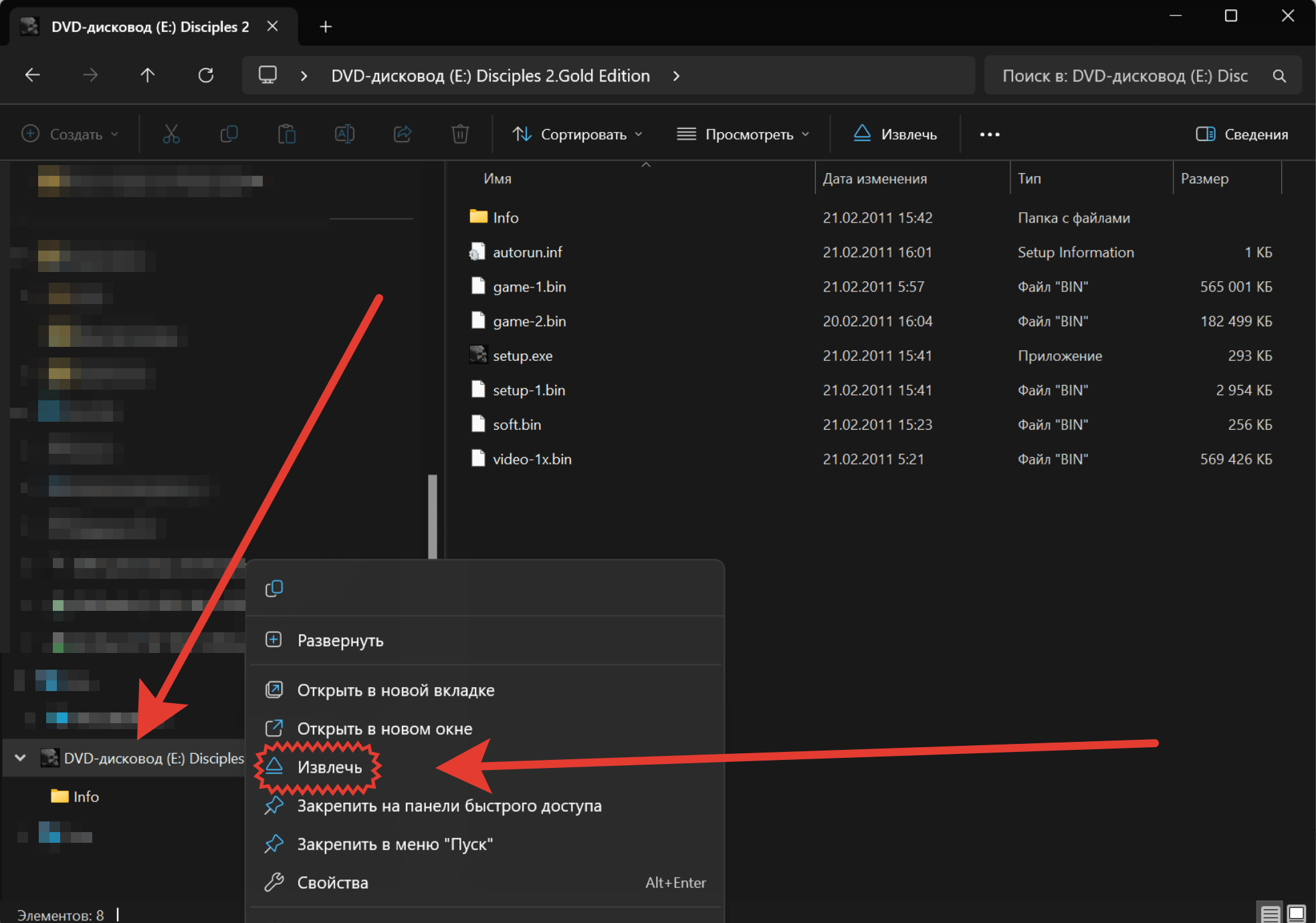1316x923 pixels.
Task: Click the This PC monitor icon in address bar
Action: point(267,75)
